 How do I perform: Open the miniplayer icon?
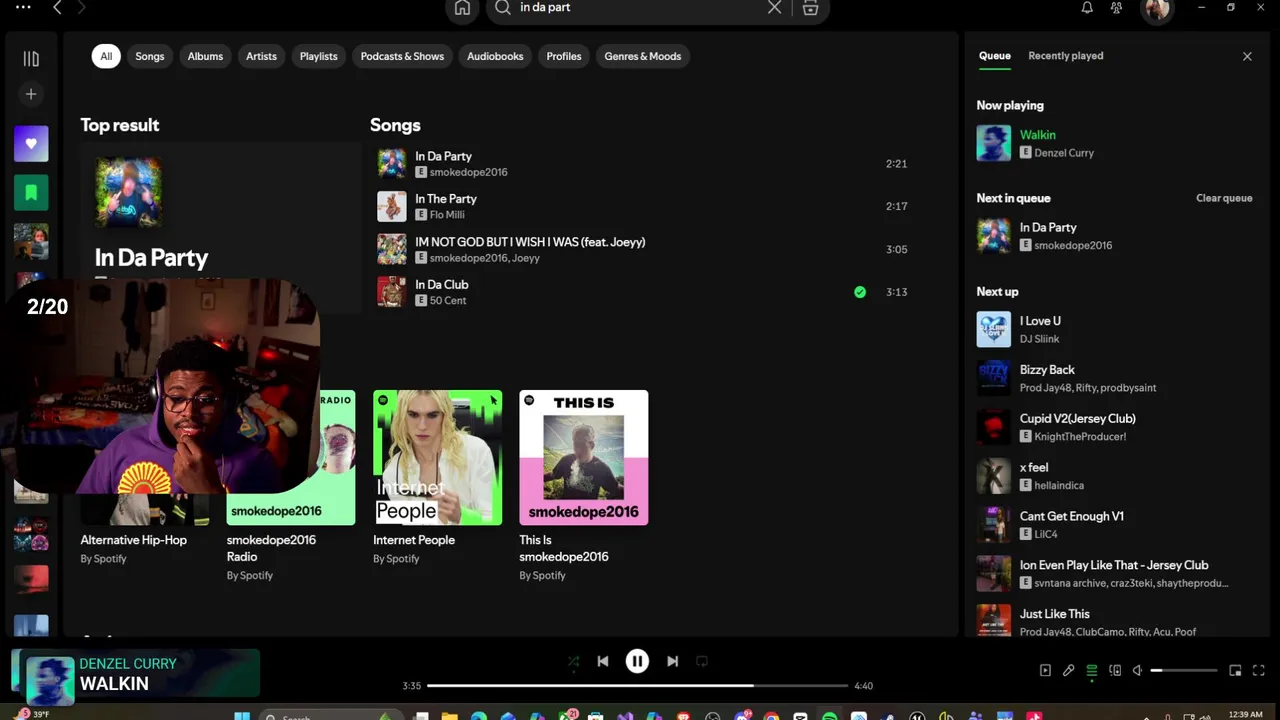[x=1235, y=670]
